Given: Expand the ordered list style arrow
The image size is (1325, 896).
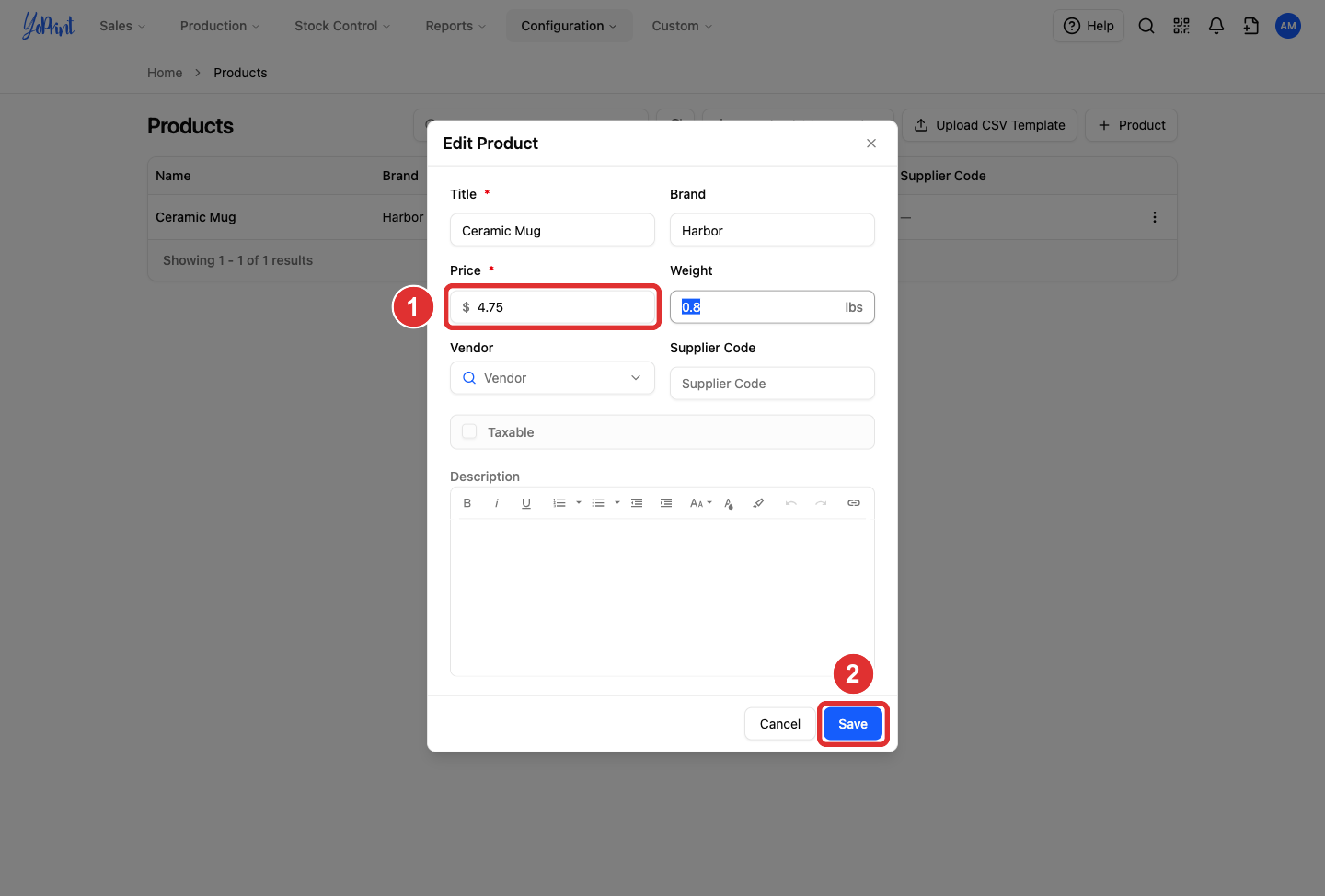Looking at the screenshot, I should [579, 503].
